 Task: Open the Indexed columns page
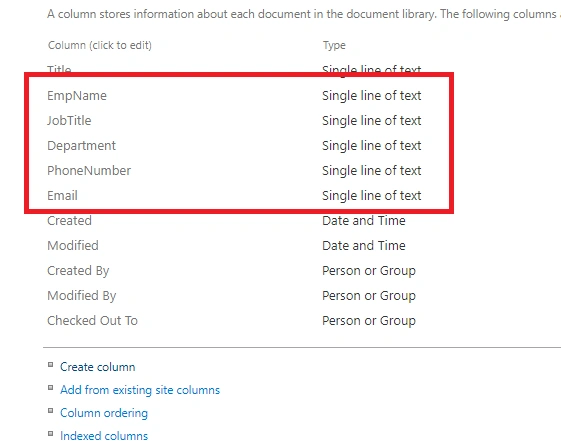pyautogui.click(x=104, y=436)
